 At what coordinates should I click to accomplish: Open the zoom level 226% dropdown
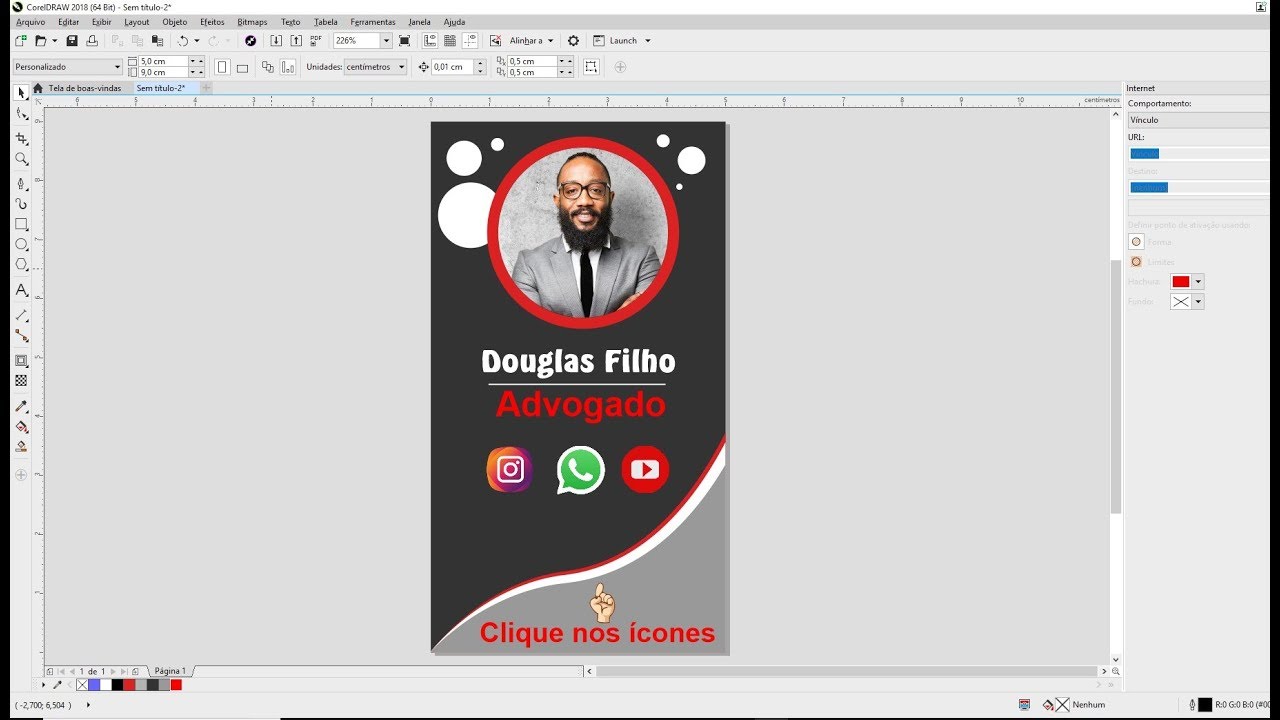pyautogui.click(x=386, y=41)
